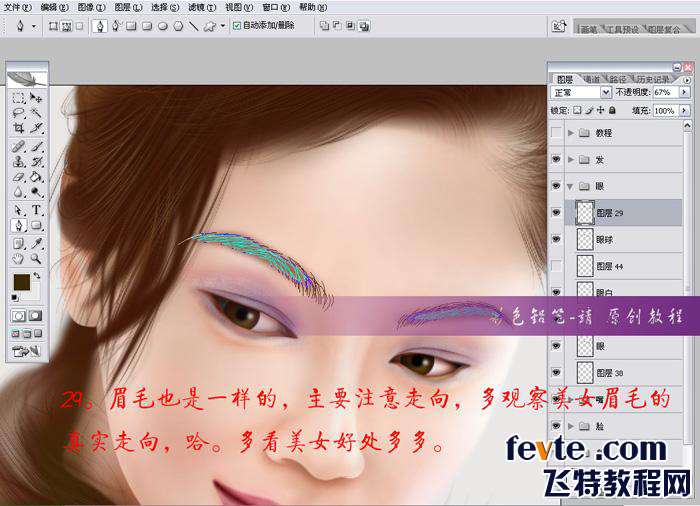Open the 编辑 menu
700x506 pixels.
[x=54, y=7]
